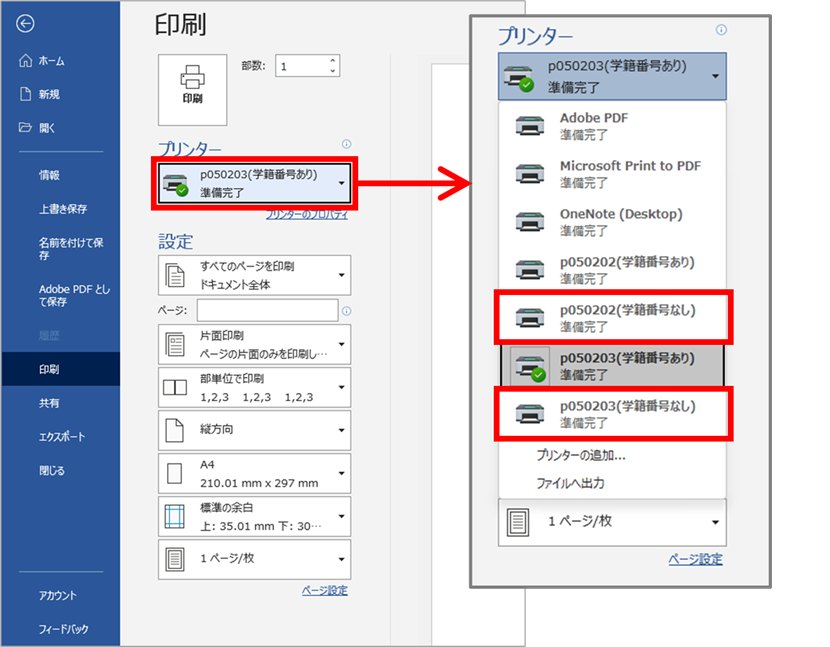Increase copies with the spinner up arrow
Viewport: 830px width, 647px height.
(x=332, y=60)
